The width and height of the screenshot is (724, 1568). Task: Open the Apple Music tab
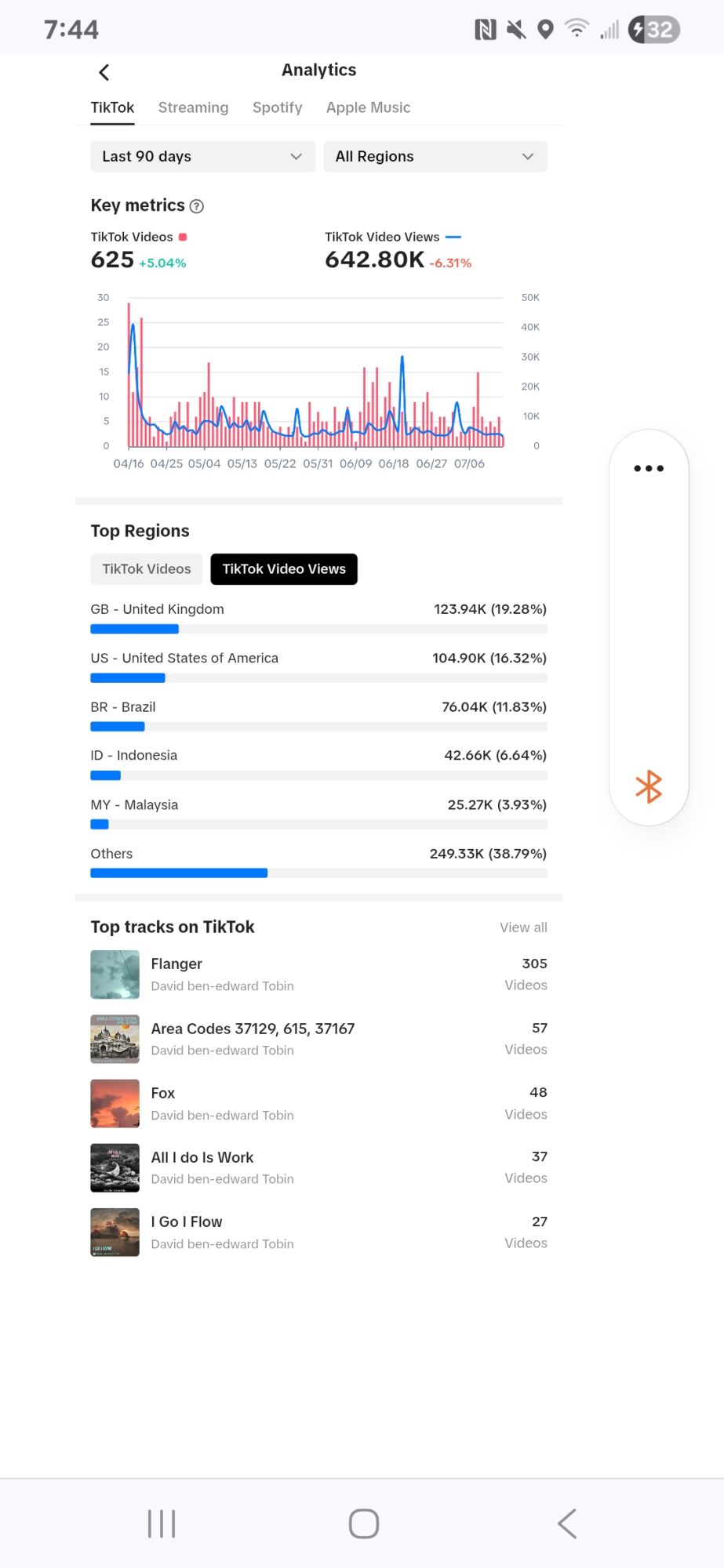[x=368, y=107]
